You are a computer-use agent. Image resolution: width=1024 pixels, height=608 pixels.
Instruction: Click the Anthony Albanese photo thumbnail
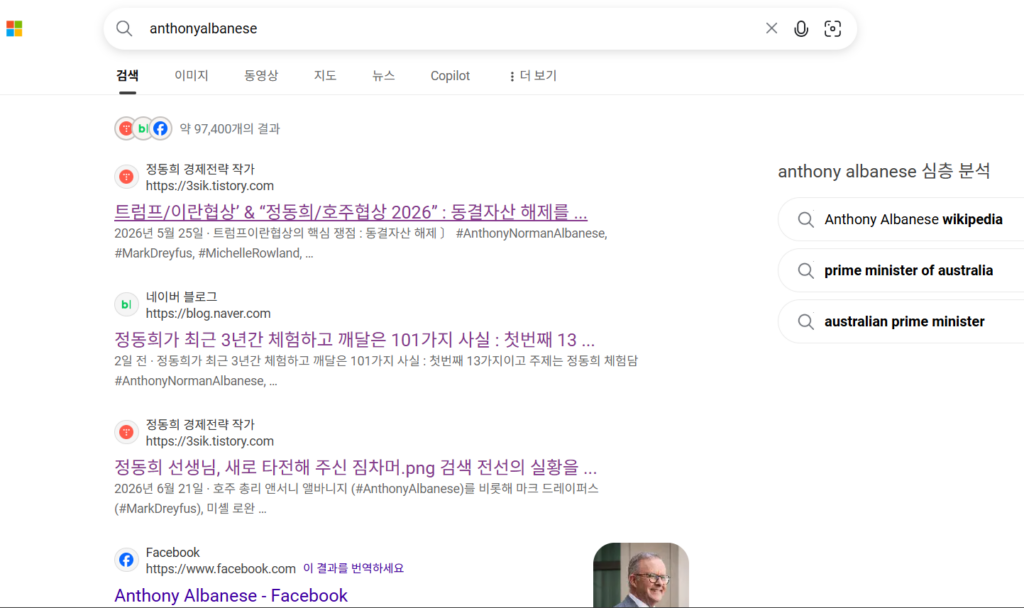[641, 575]
